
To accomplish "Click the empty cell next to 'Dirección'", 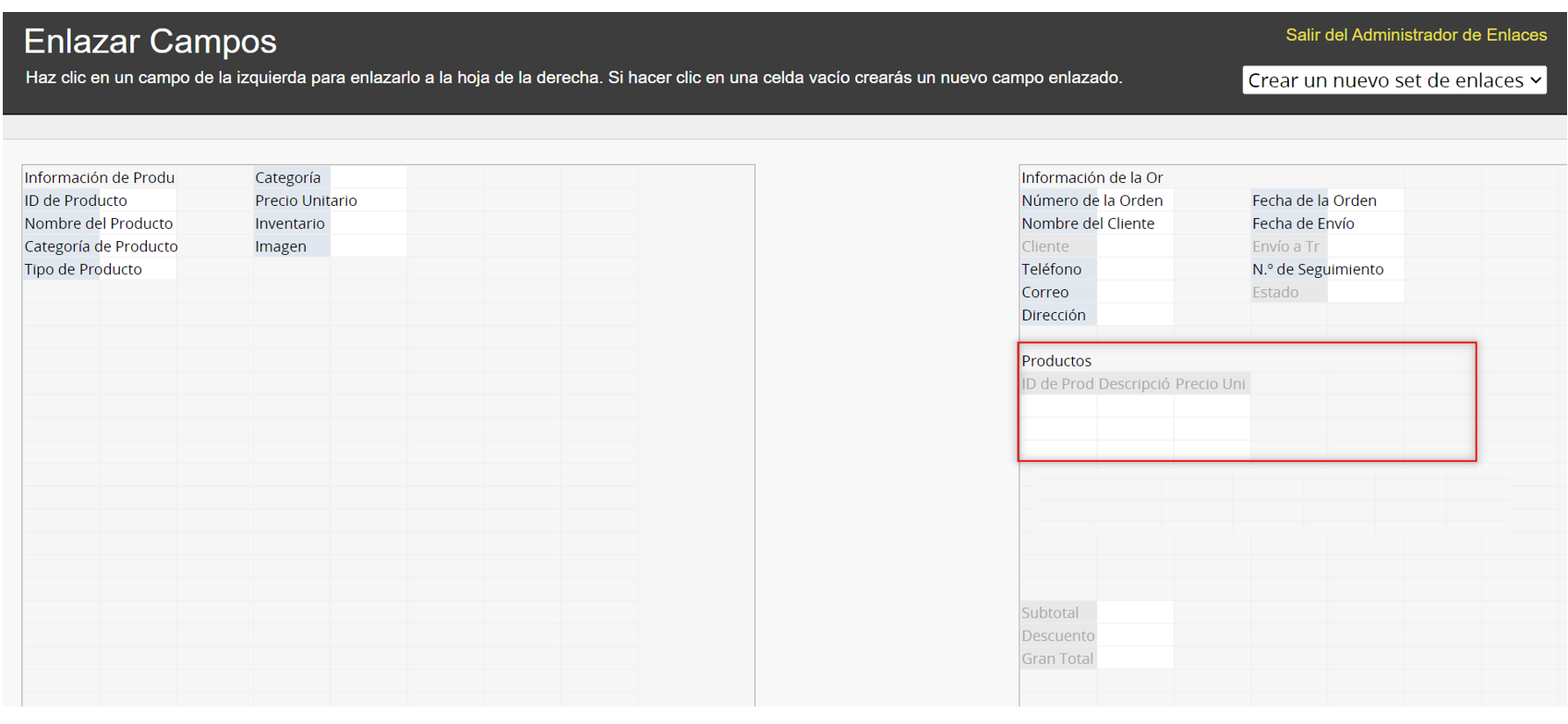I will pos(1135,316).
